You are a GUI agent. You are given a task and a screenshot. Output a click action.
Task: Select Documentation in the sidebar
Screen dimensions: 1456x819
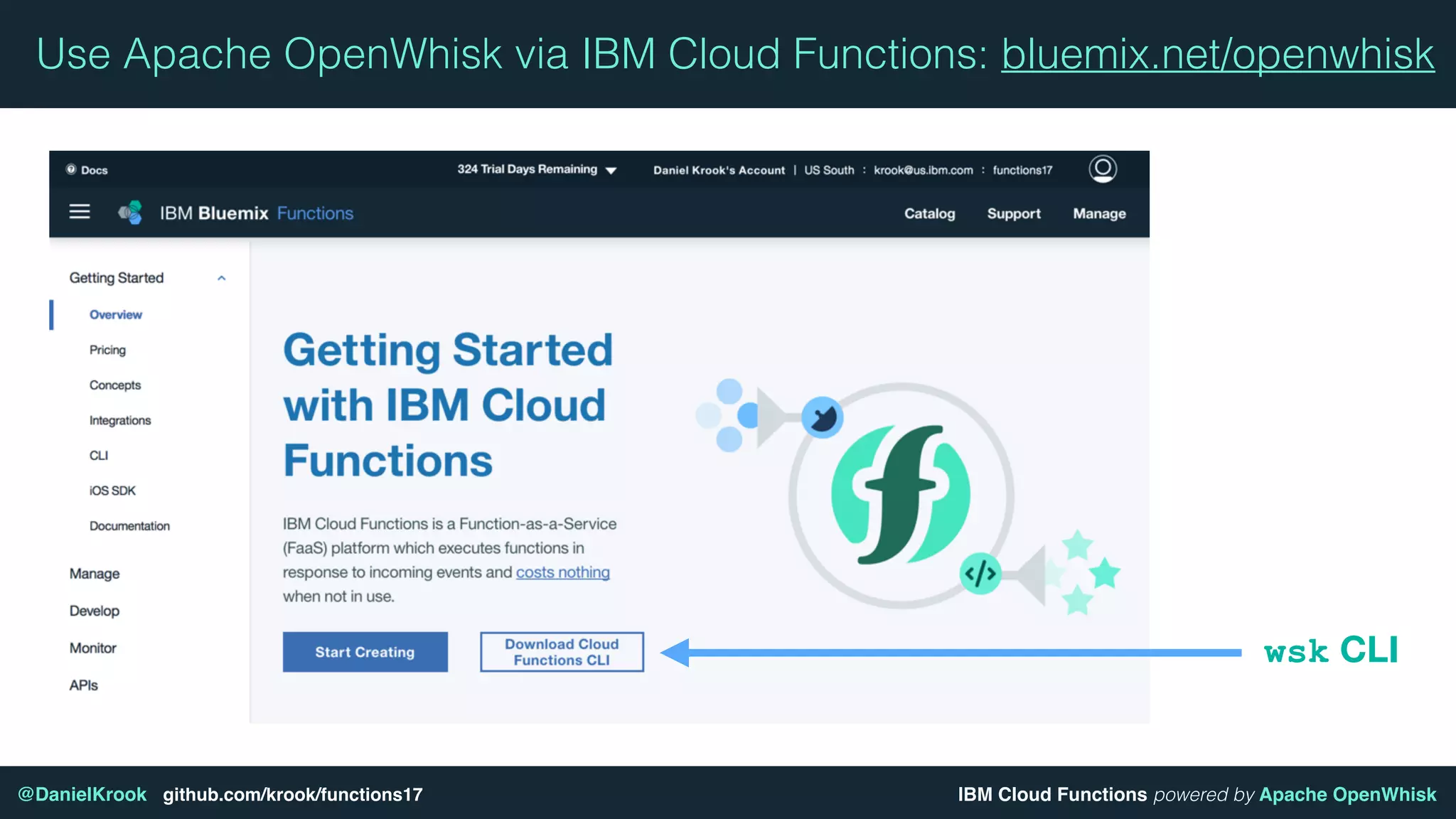pyautogui.click(x=129, y=526)
